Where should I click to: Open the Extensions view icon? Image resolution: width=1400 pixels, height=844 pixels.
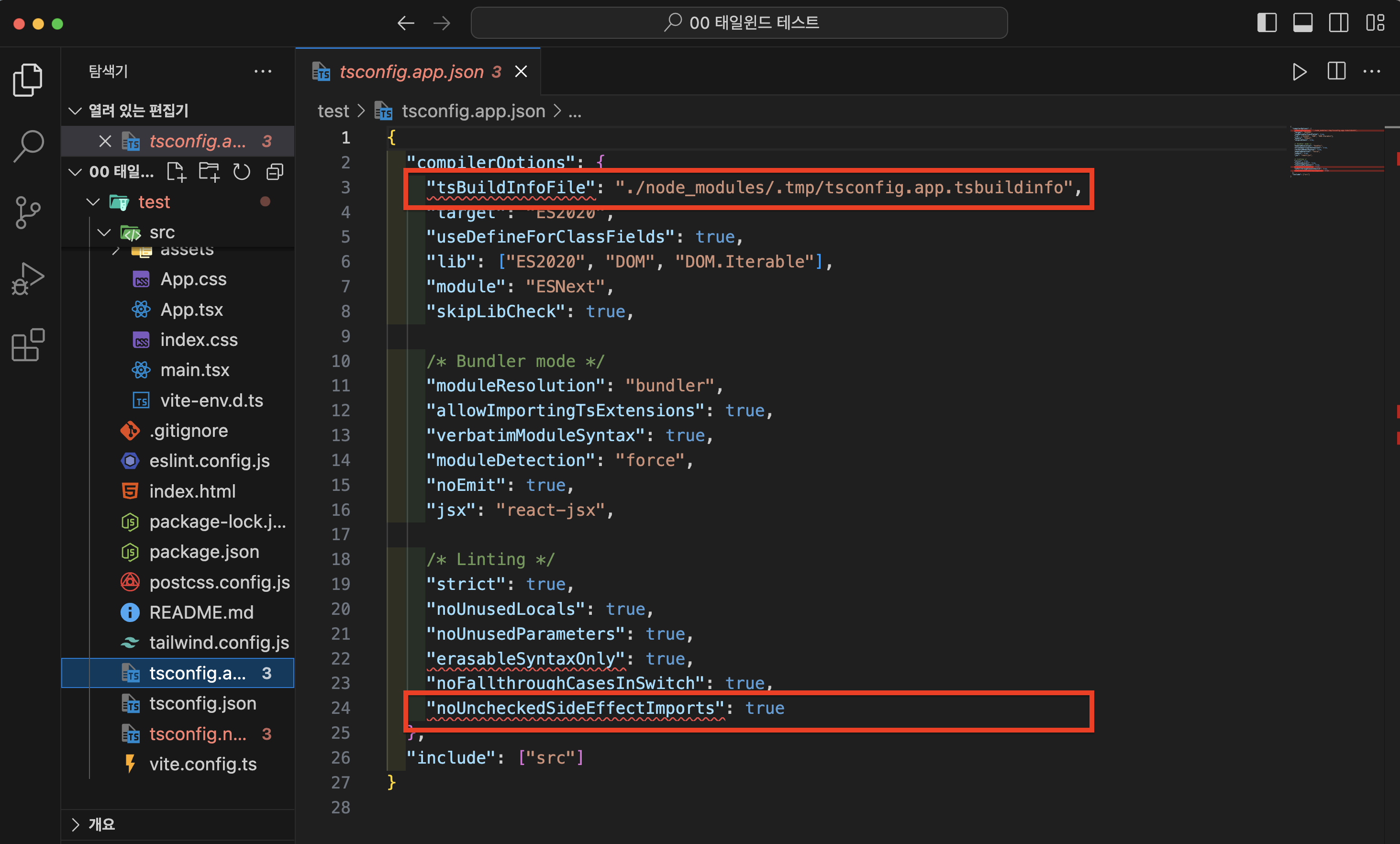[28, 345]
